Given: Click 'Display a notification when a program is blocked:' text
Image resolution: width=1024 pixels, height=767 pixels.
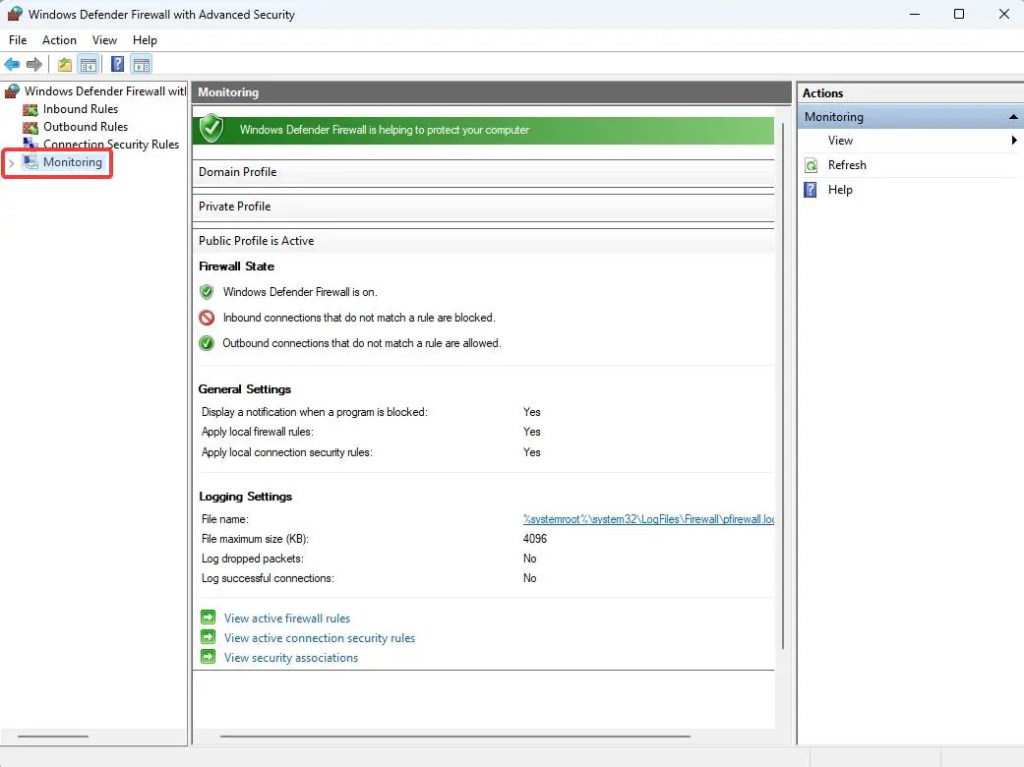Looking at the screenshot, I should [314, 412].
